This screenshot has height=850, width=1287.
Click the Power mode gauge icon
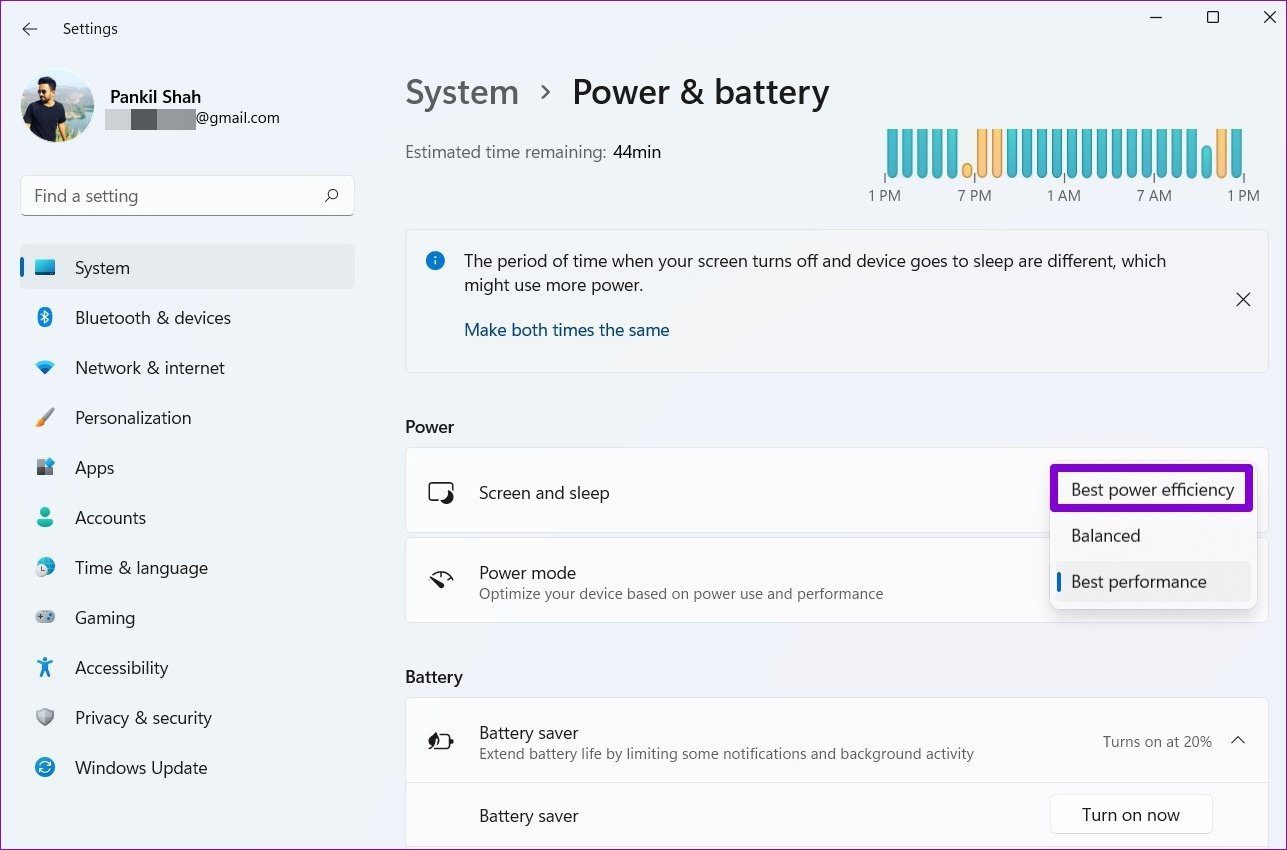(441, 580)
